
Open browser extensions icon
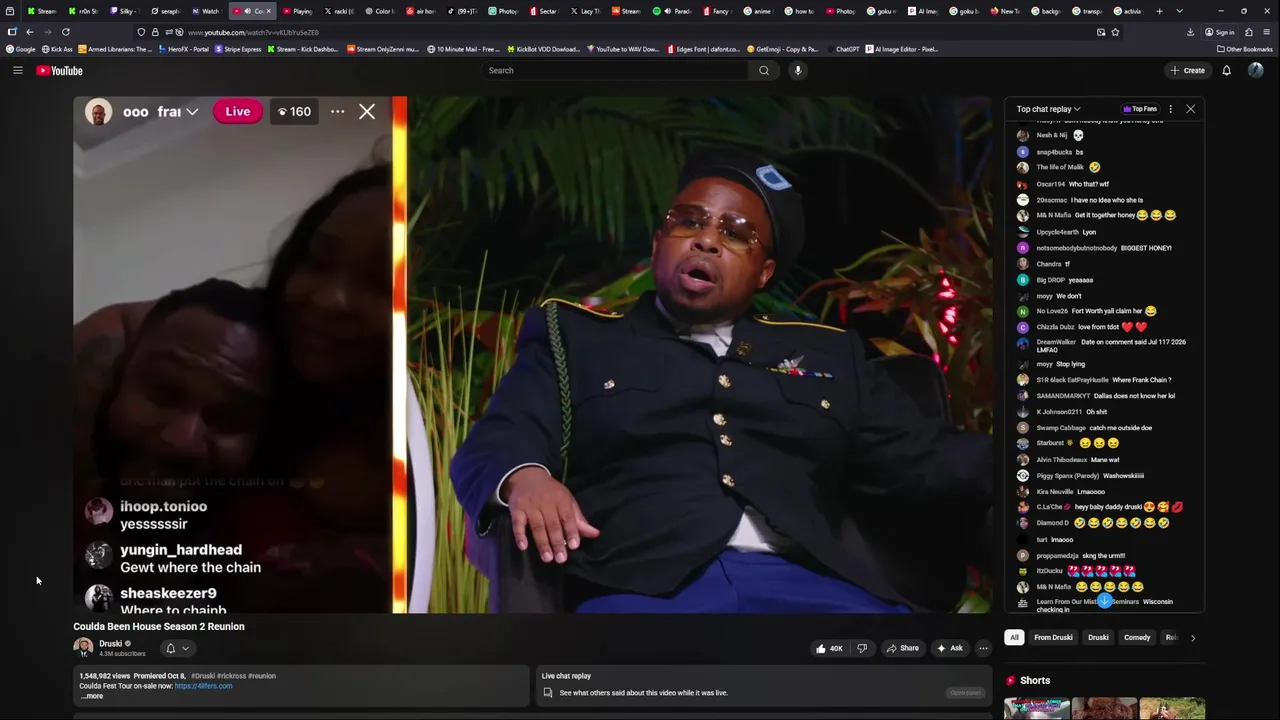pos(1249,32)
